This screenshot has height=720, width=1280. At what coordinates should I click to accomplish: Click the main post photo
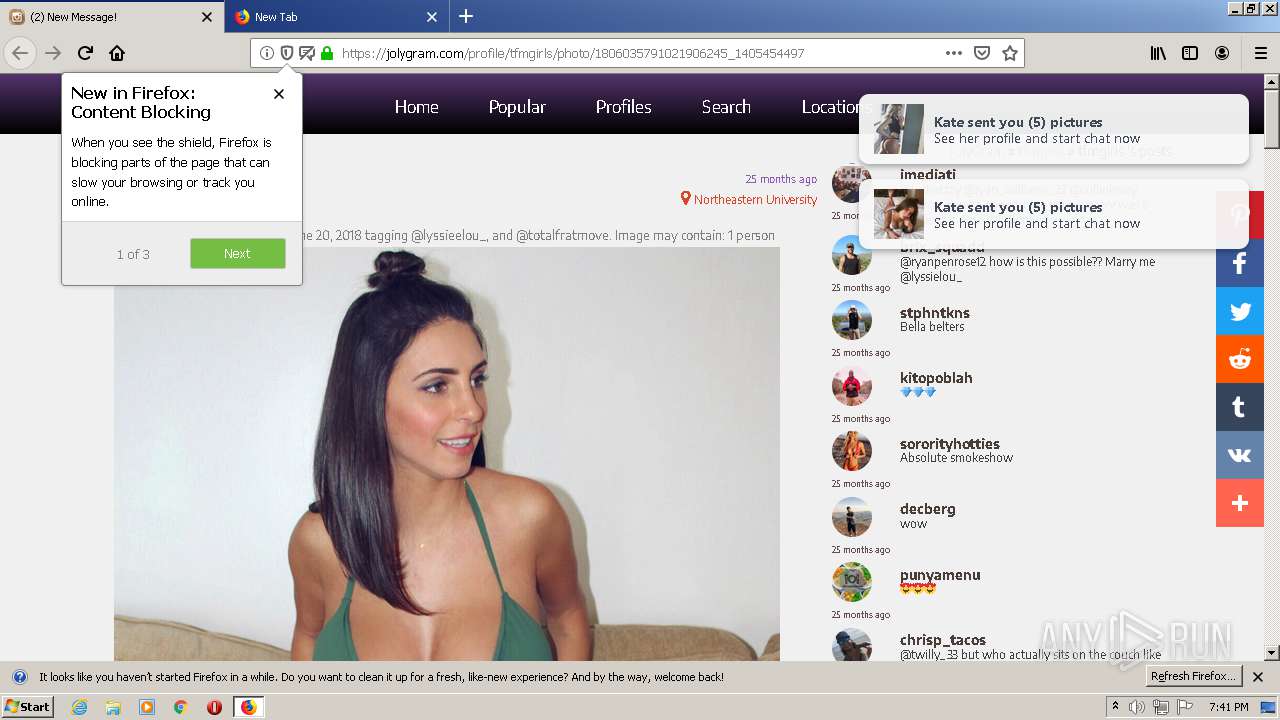pos(447,454)
